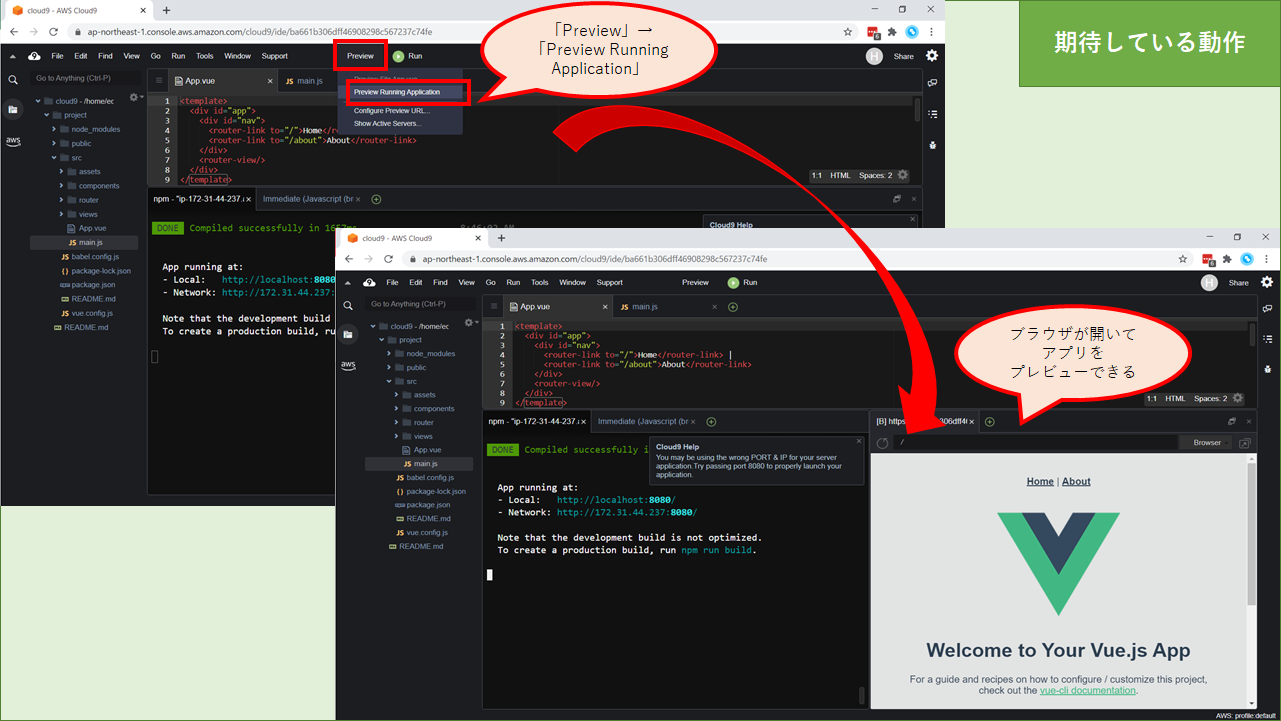The width and height of the screenshot is (1281, 721).
Task: Close the Cloud9 Help popup in front window
Action: pos(858,441)
